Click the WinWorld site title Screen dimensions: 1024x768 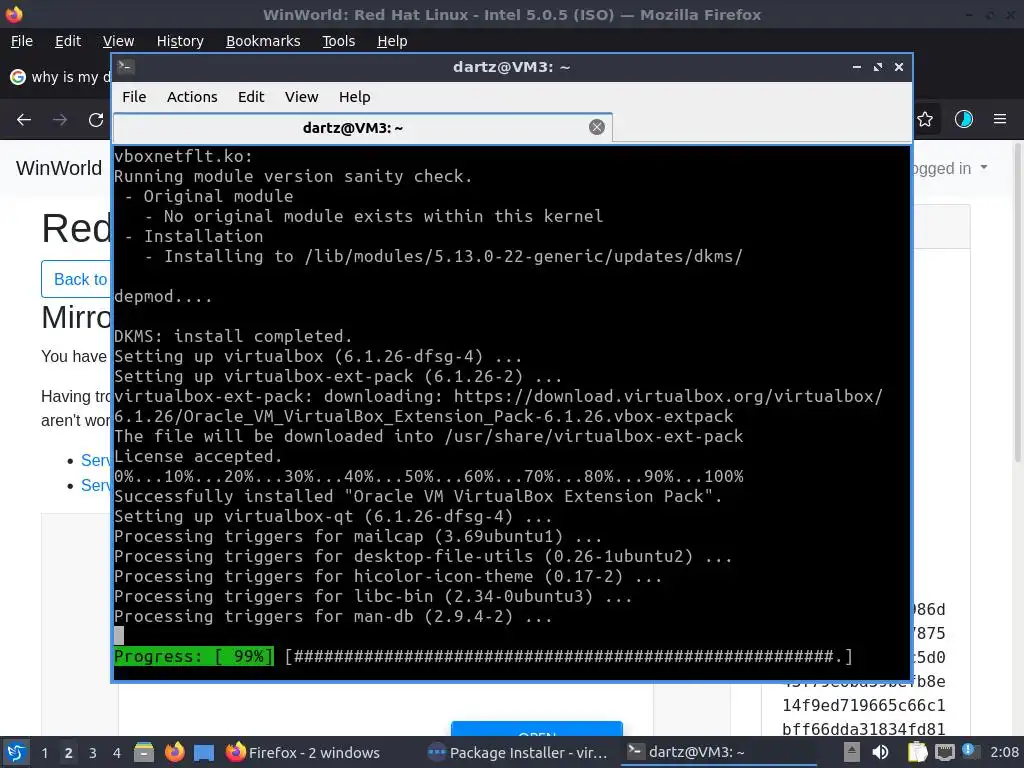tap(59, 168)
